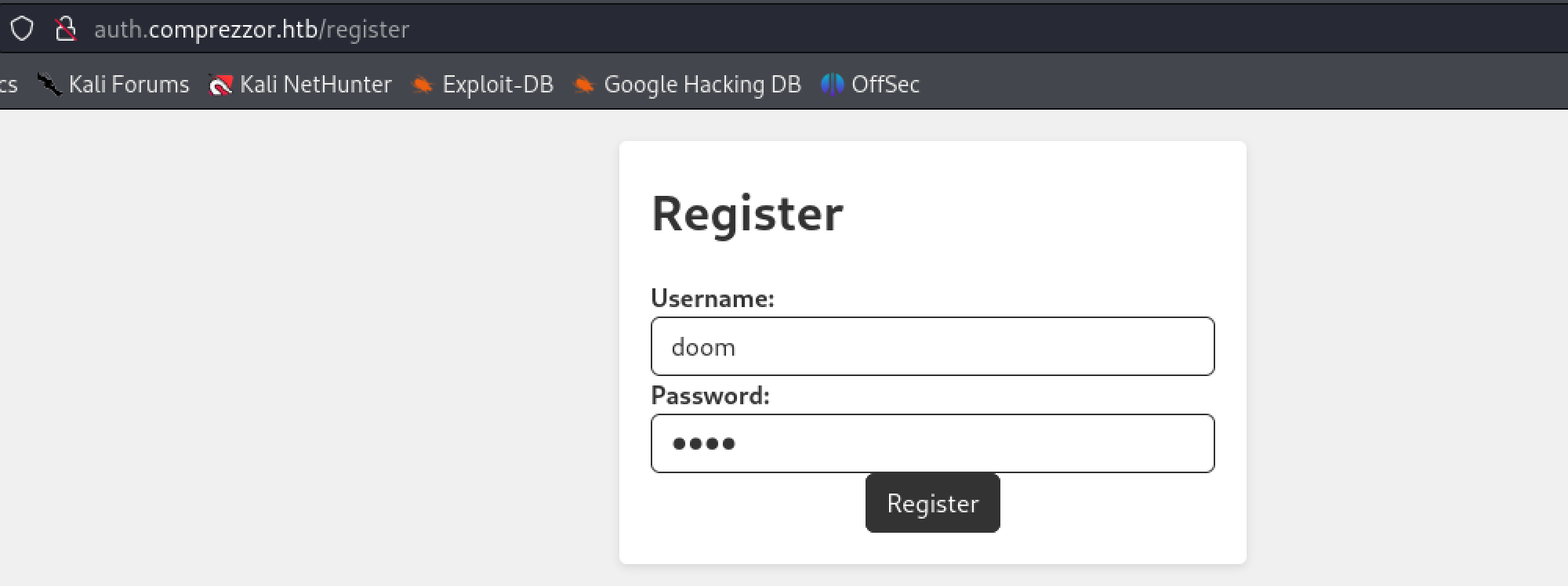The width and height of the screenshot is (1568, 586).
Task: Open the partially visible leftmost bookmark
Action: (8, 84)
